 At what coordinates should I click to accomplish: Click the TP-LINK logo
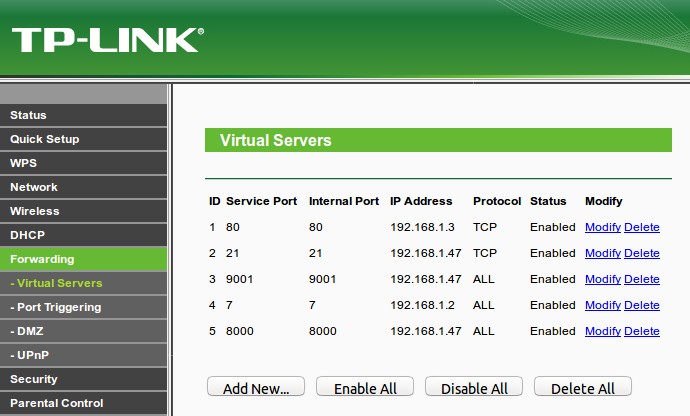click(x=106, y=40)
